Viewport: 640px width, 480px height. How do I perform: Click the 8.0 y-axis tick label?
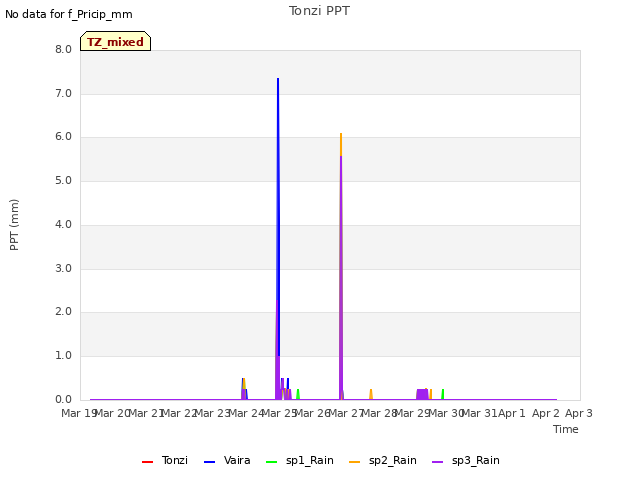tap(63, 49)
